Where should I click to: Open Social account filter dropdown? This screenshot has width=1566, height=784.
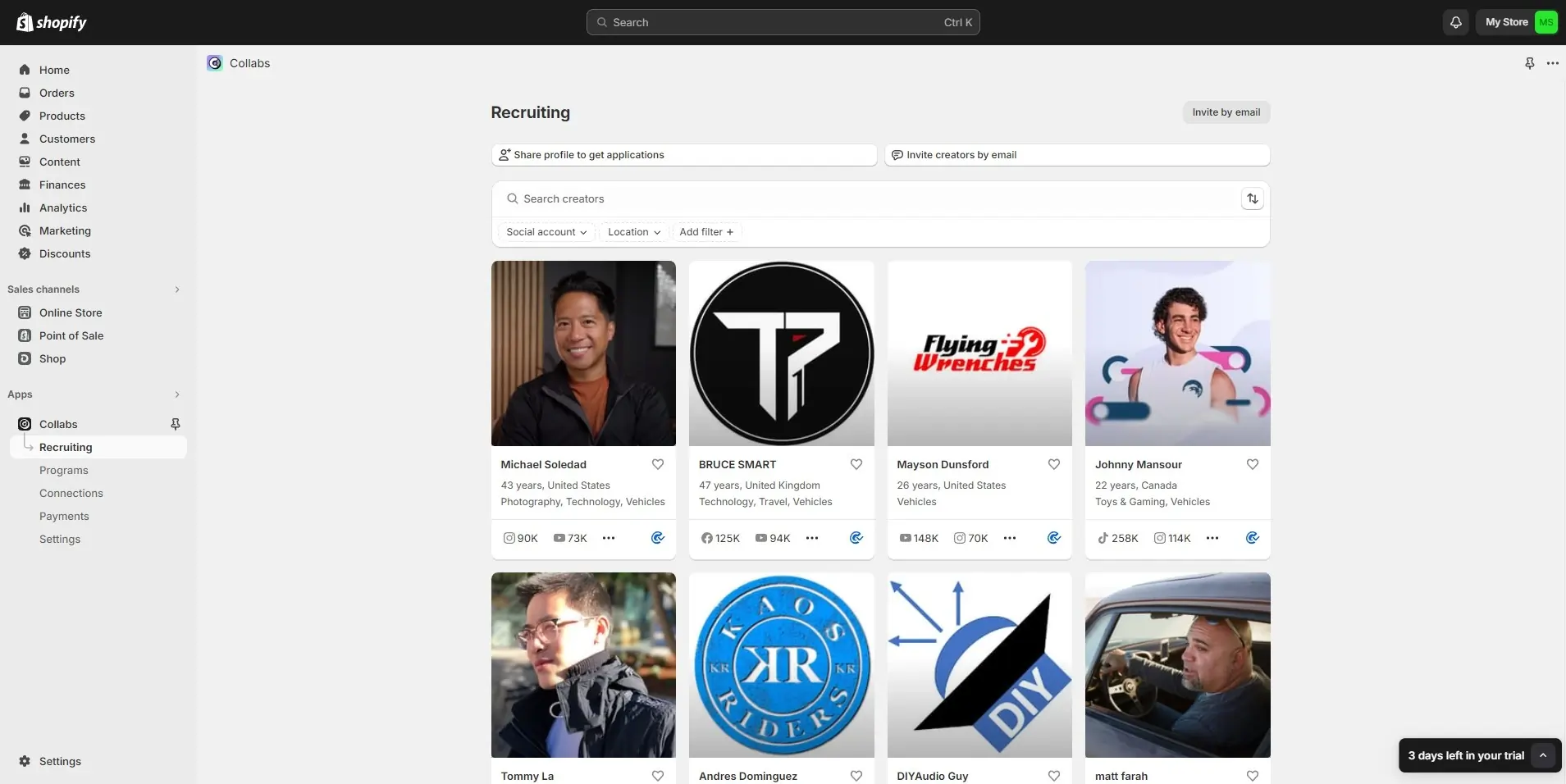point(546,232)
